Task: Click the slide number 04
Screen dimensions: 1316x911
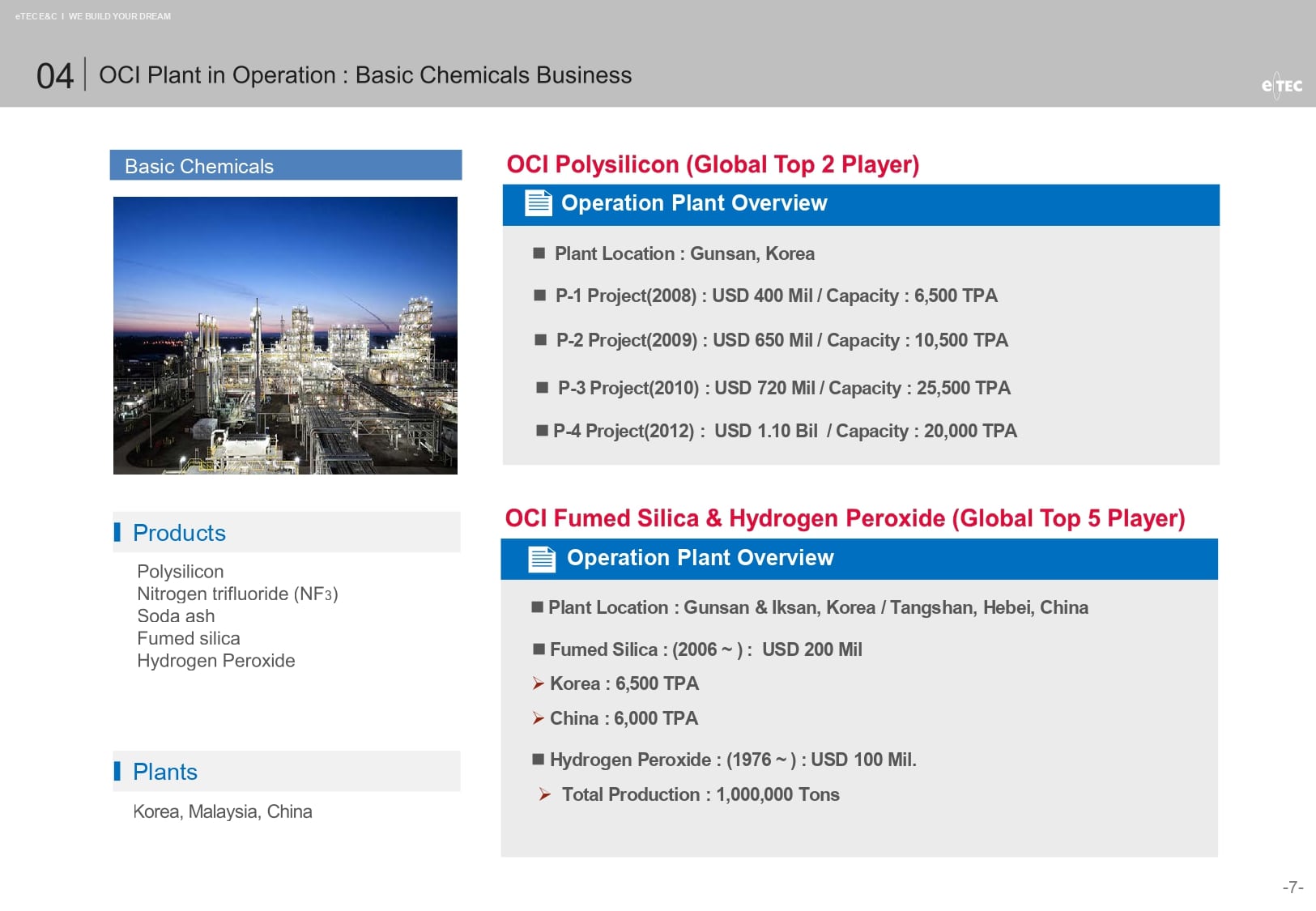Action: point(55,76)
